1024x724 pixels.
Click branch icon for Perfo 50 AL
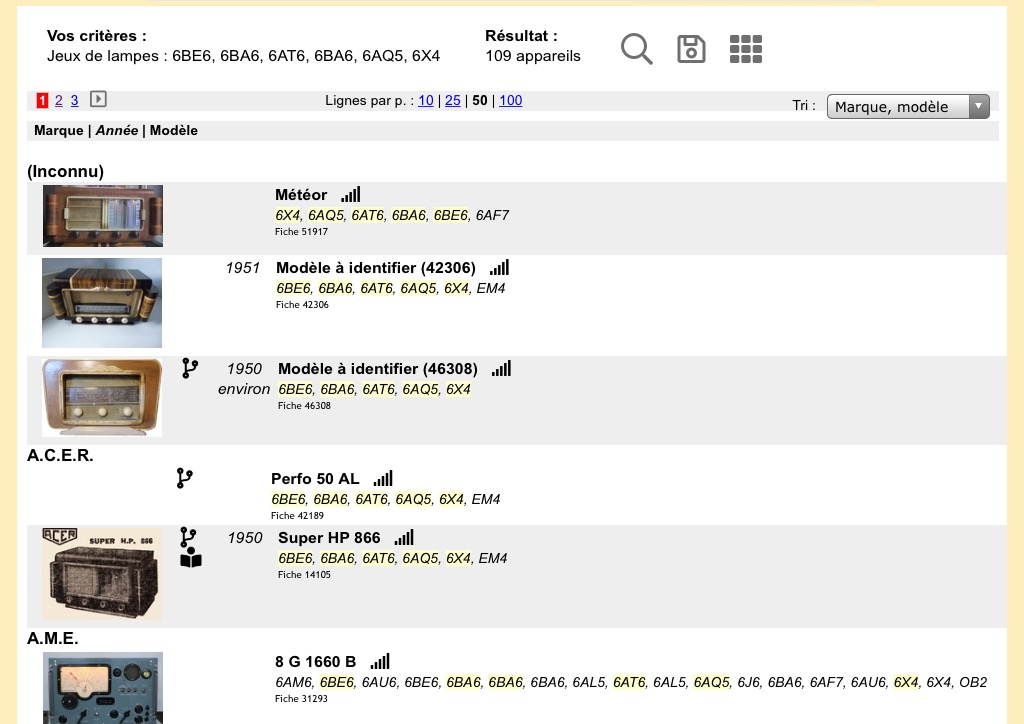(184, 478)
